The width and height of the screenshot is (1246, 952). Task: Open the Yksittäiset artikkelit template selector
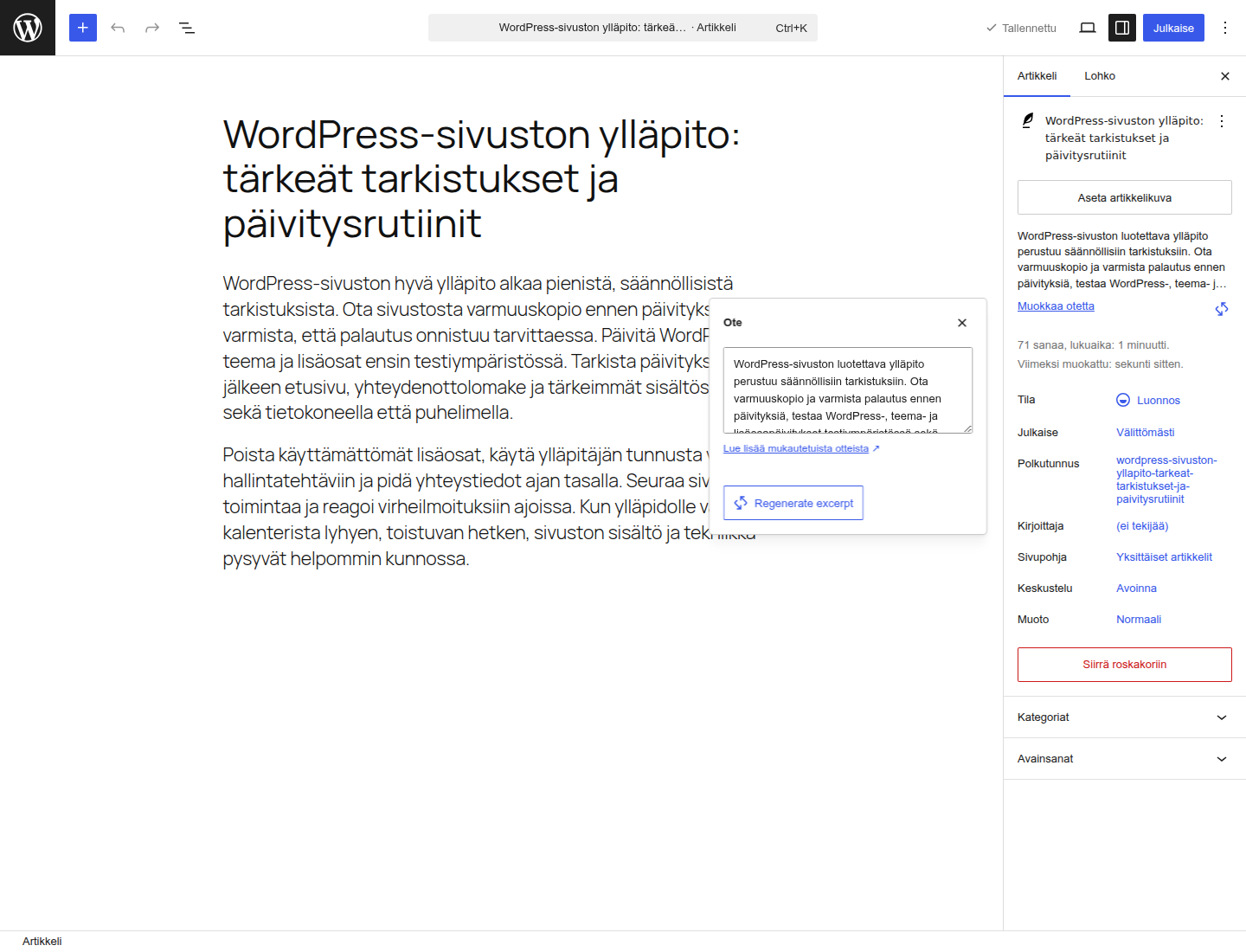(1164, 556)
